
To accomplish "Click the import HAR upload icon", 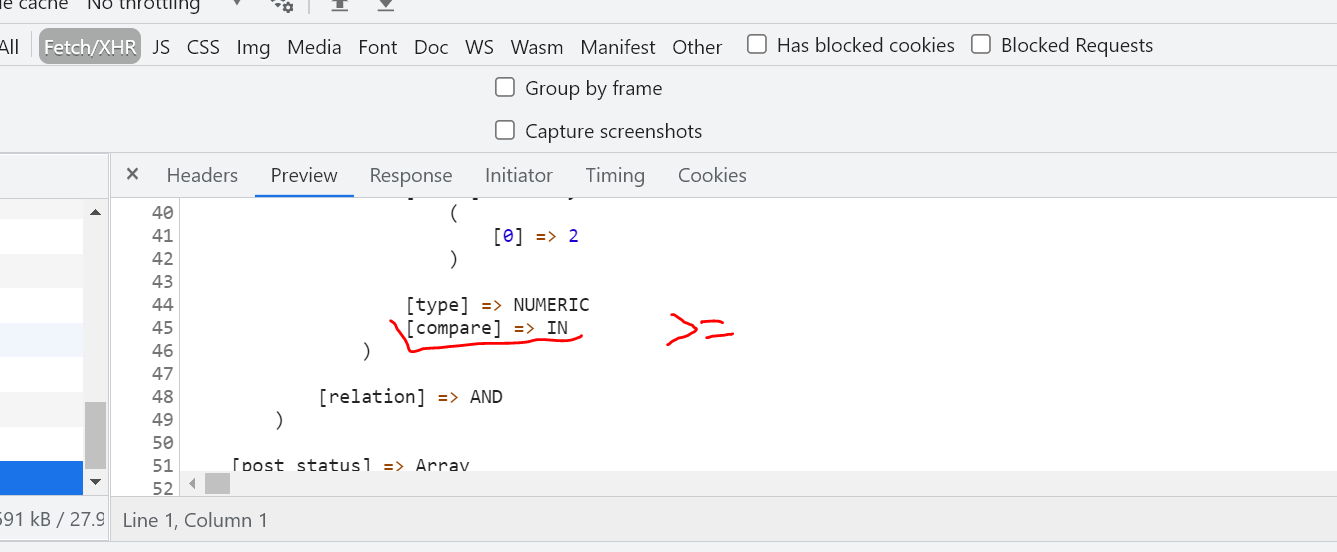I will tap(340, 5).
